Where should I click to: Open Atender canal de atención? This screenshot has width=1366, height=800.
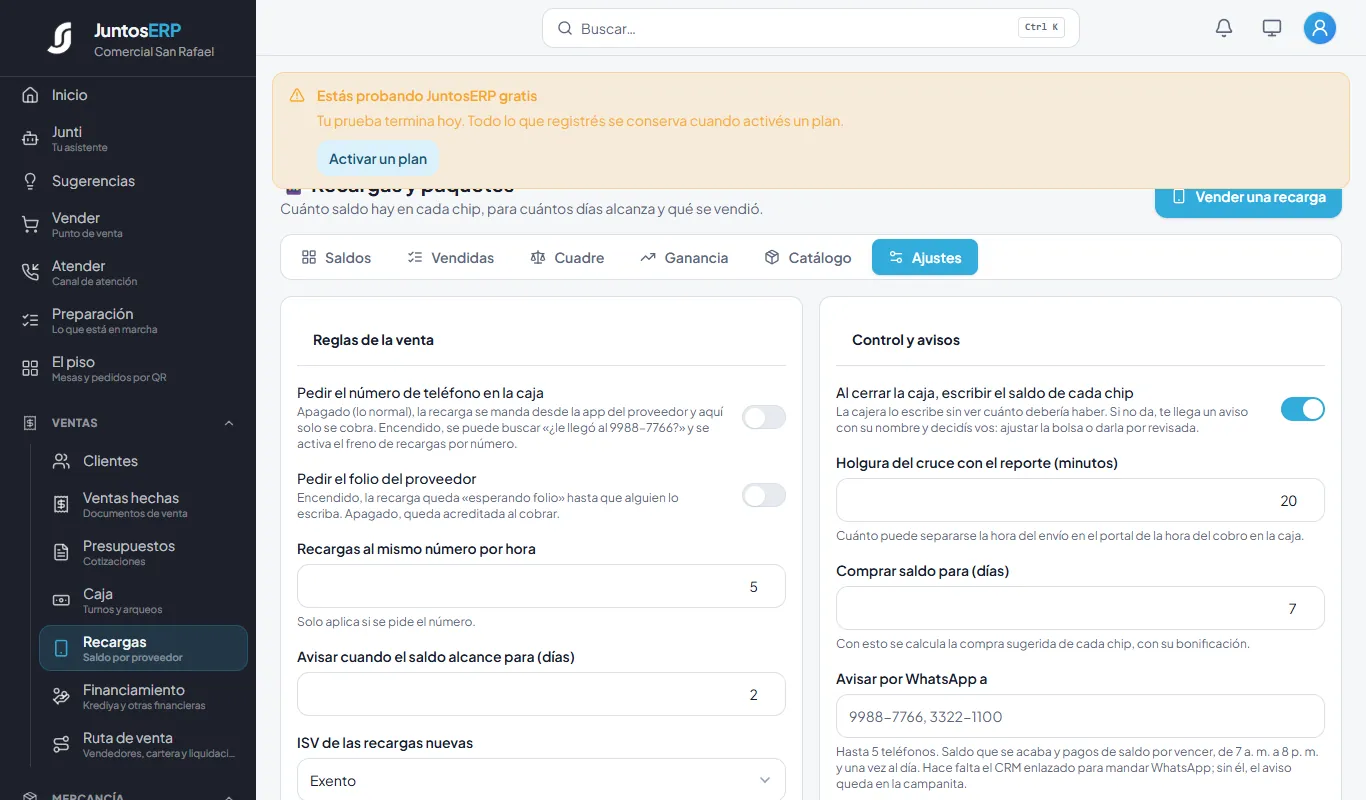pos(128,272)
